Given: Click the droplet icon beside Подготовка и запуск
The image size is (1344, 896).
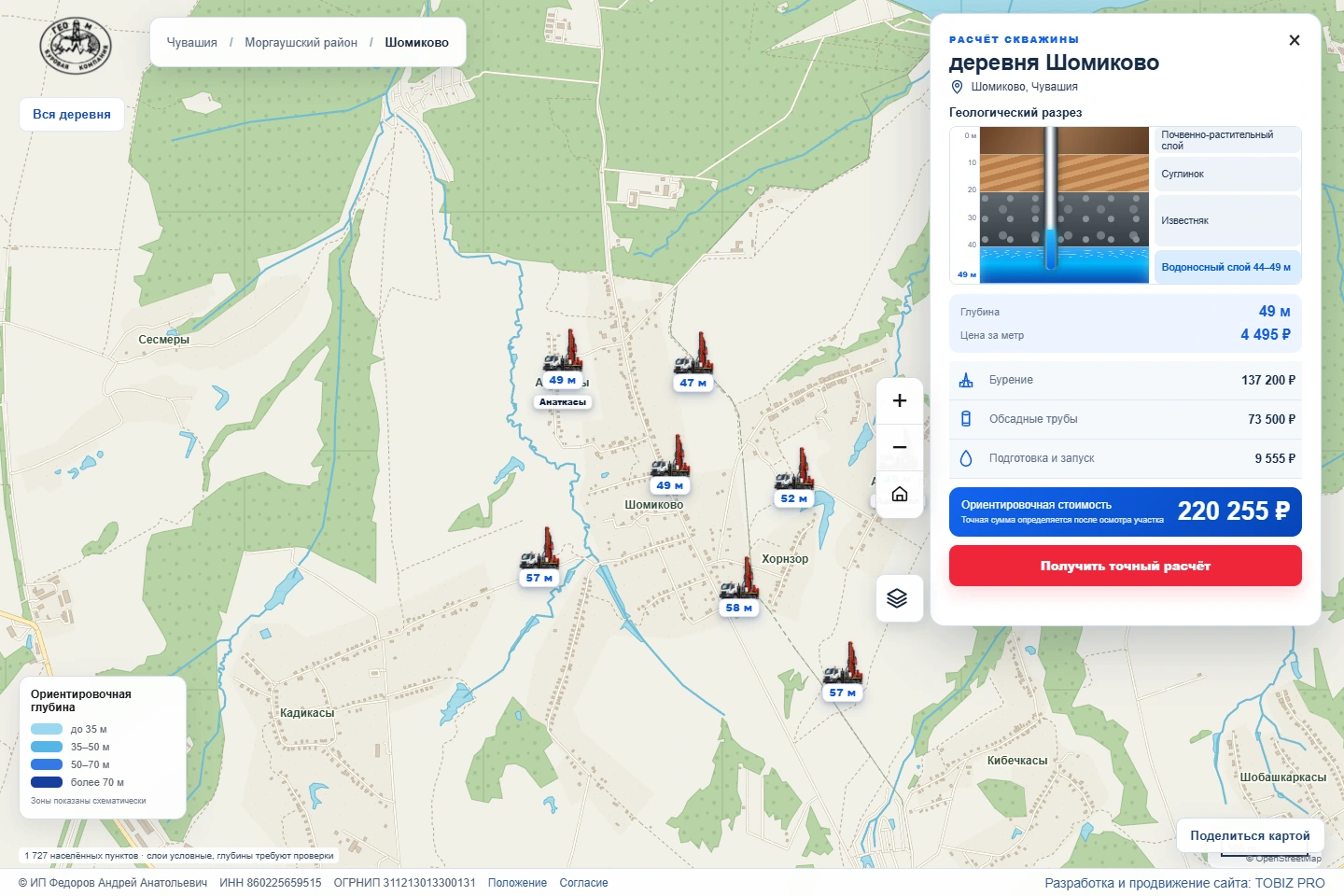Looking at the screenshot, I should pos(967,458).
